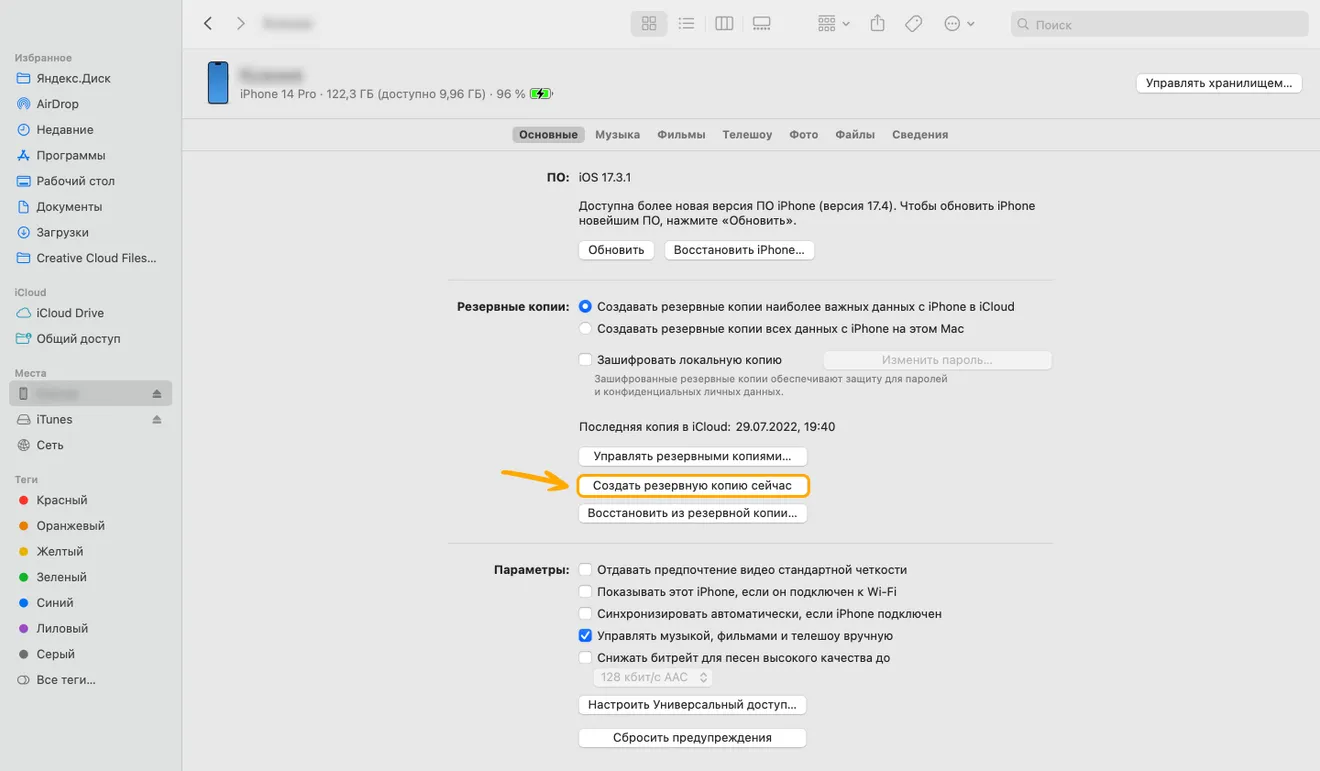Click the Поиск search field
The image size is (1320, 771).
[1160, 24]
